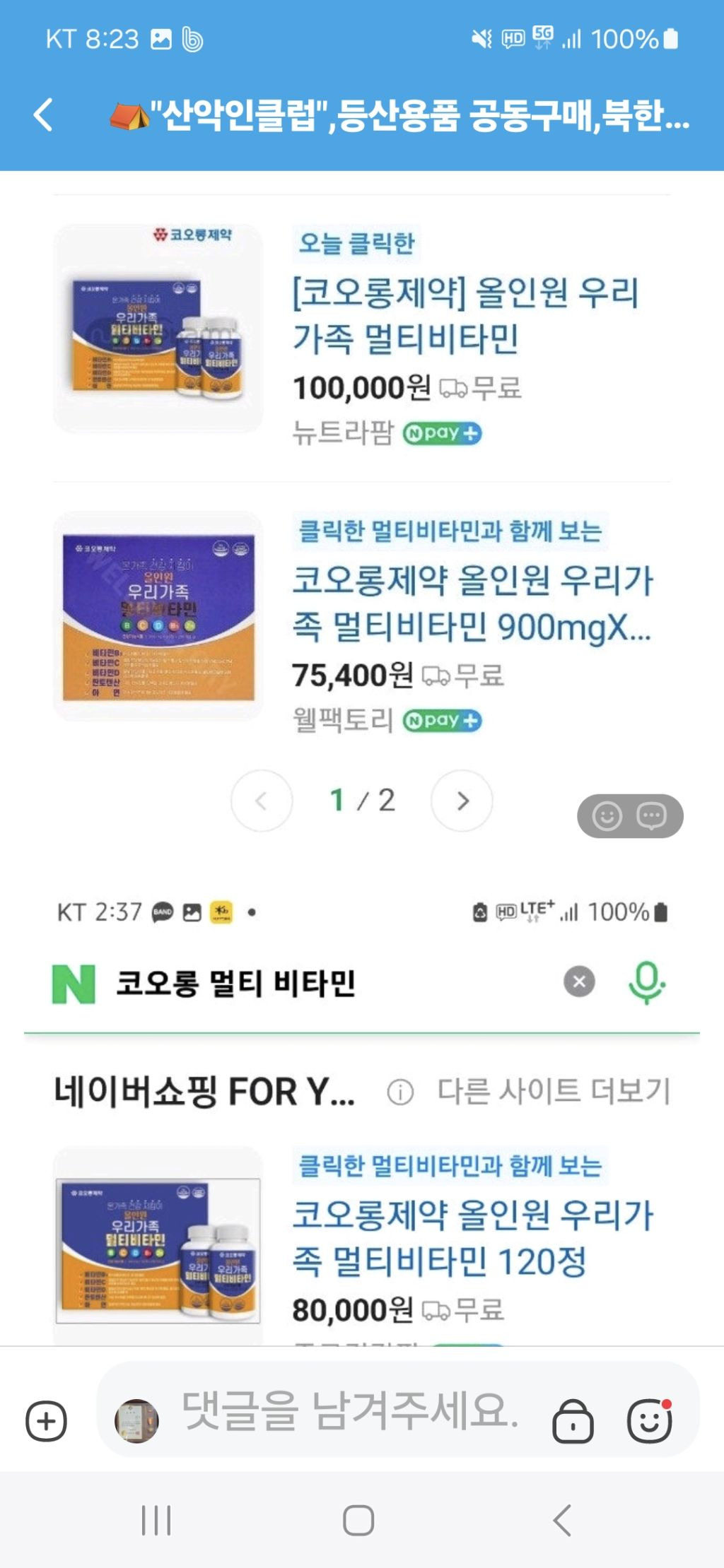Tap the plus attachment icon beside comment box
Viewport: 724px width, 1568px height.
46,1420
